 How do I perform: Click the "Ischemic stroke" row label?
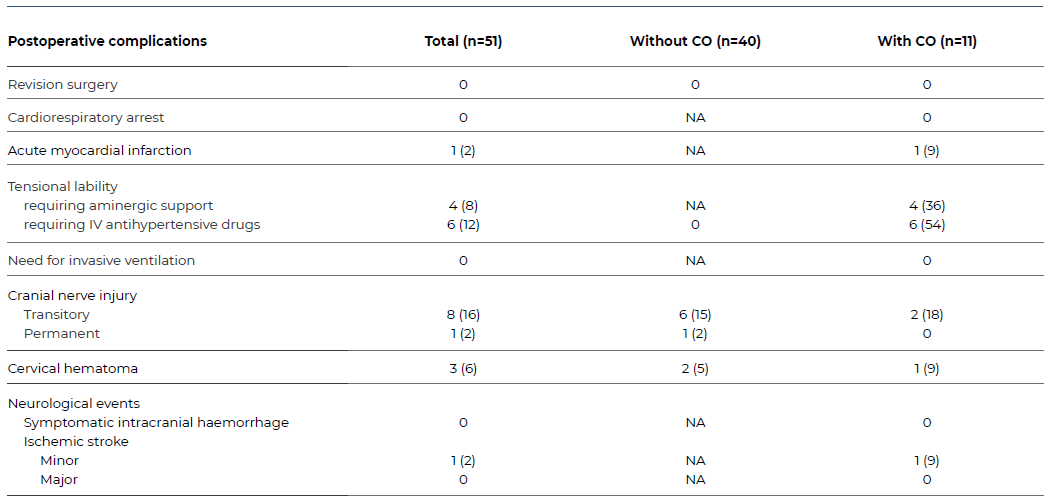76,442
